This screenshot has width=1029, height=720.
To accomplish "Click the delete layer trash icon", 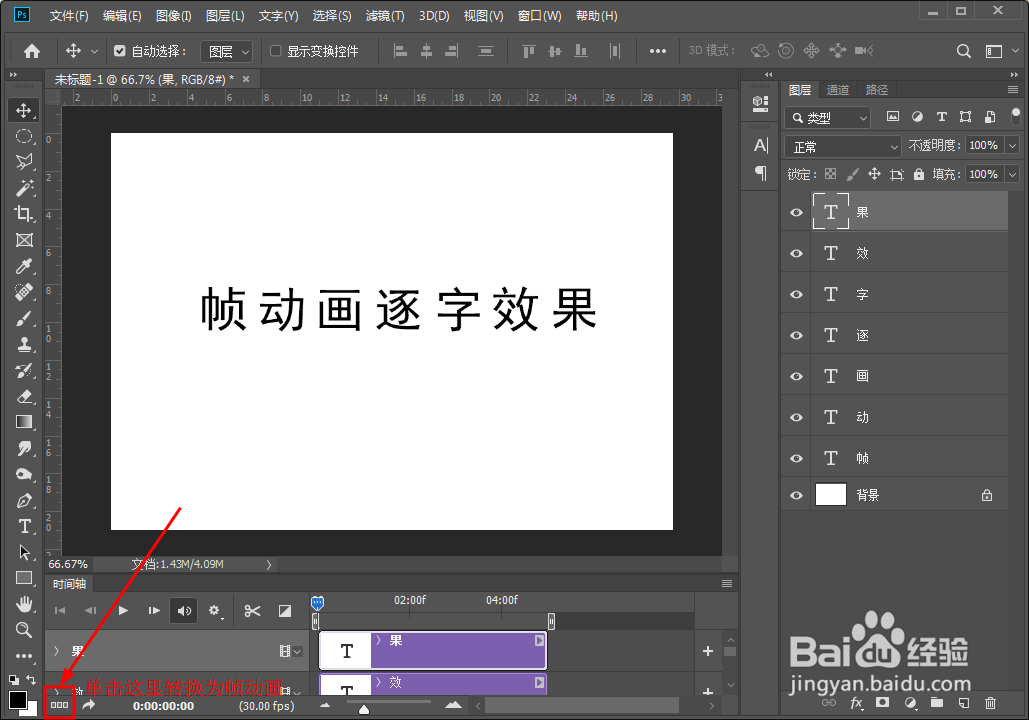I will (x=990, y=703).
